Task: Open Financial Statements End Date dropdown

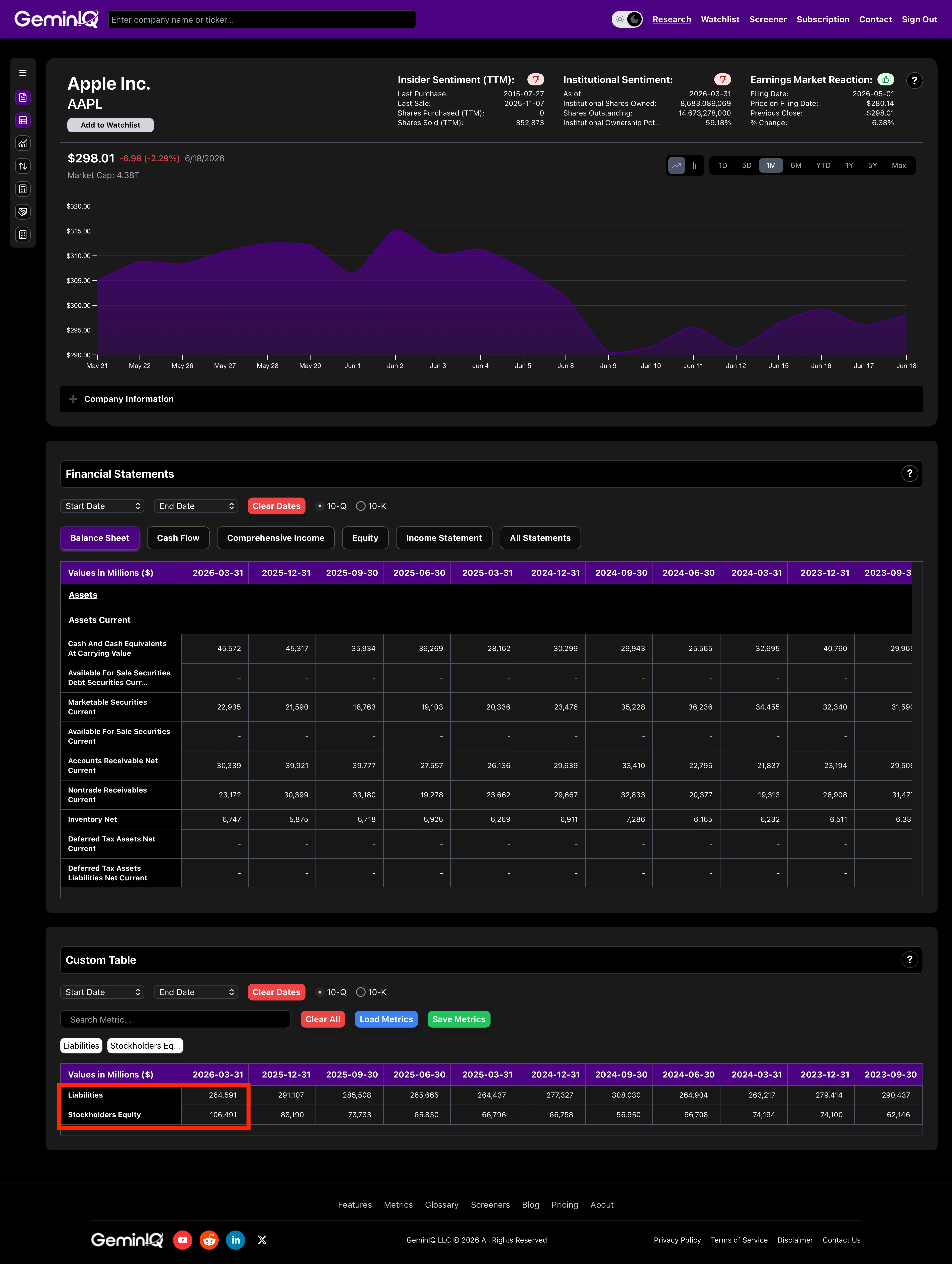Action: [196, 506]
